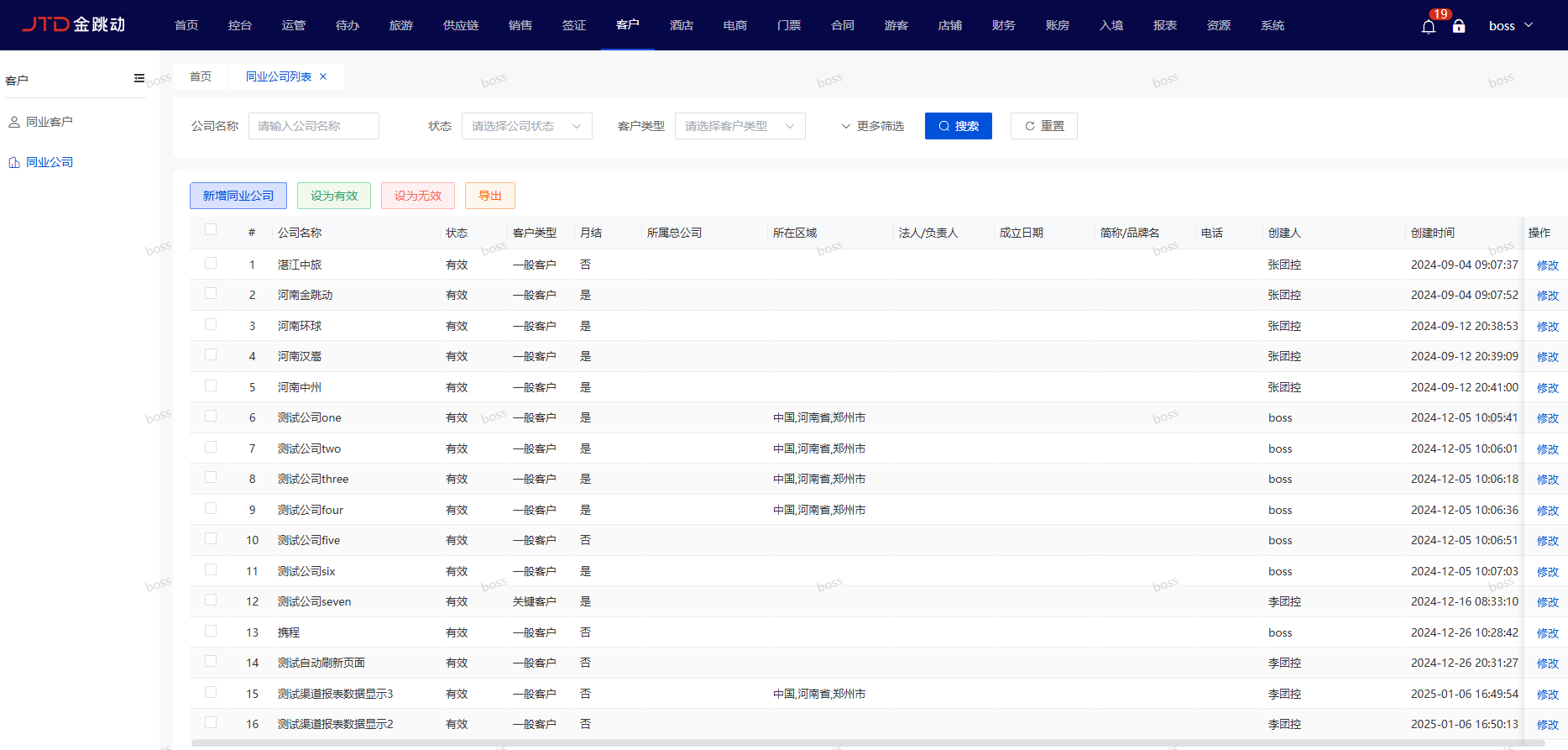Collapse sidebar using the menu fold icon
1568x750 pixels.
pyautogui.click(x=139, y=79)
